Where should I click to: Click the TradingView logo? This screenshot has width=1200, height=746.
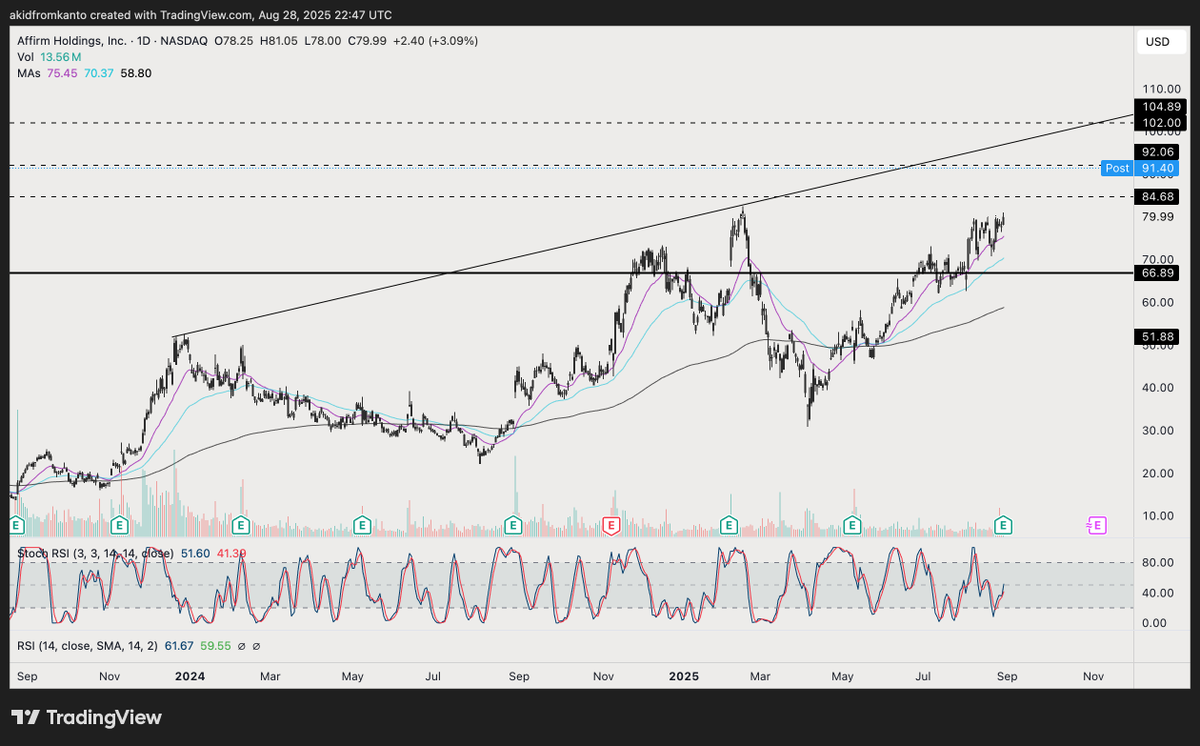coord(86,718)
